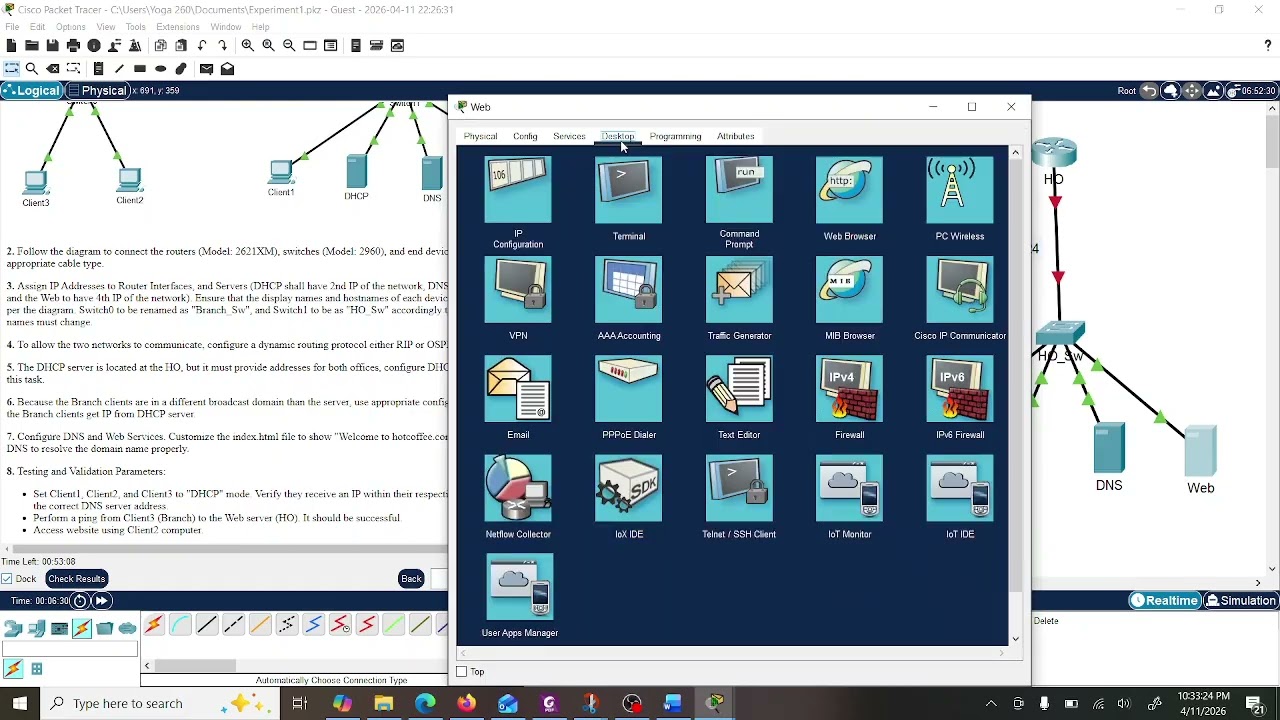Open the IoT IDE app

pyautogui.click(x=960, y=488)
